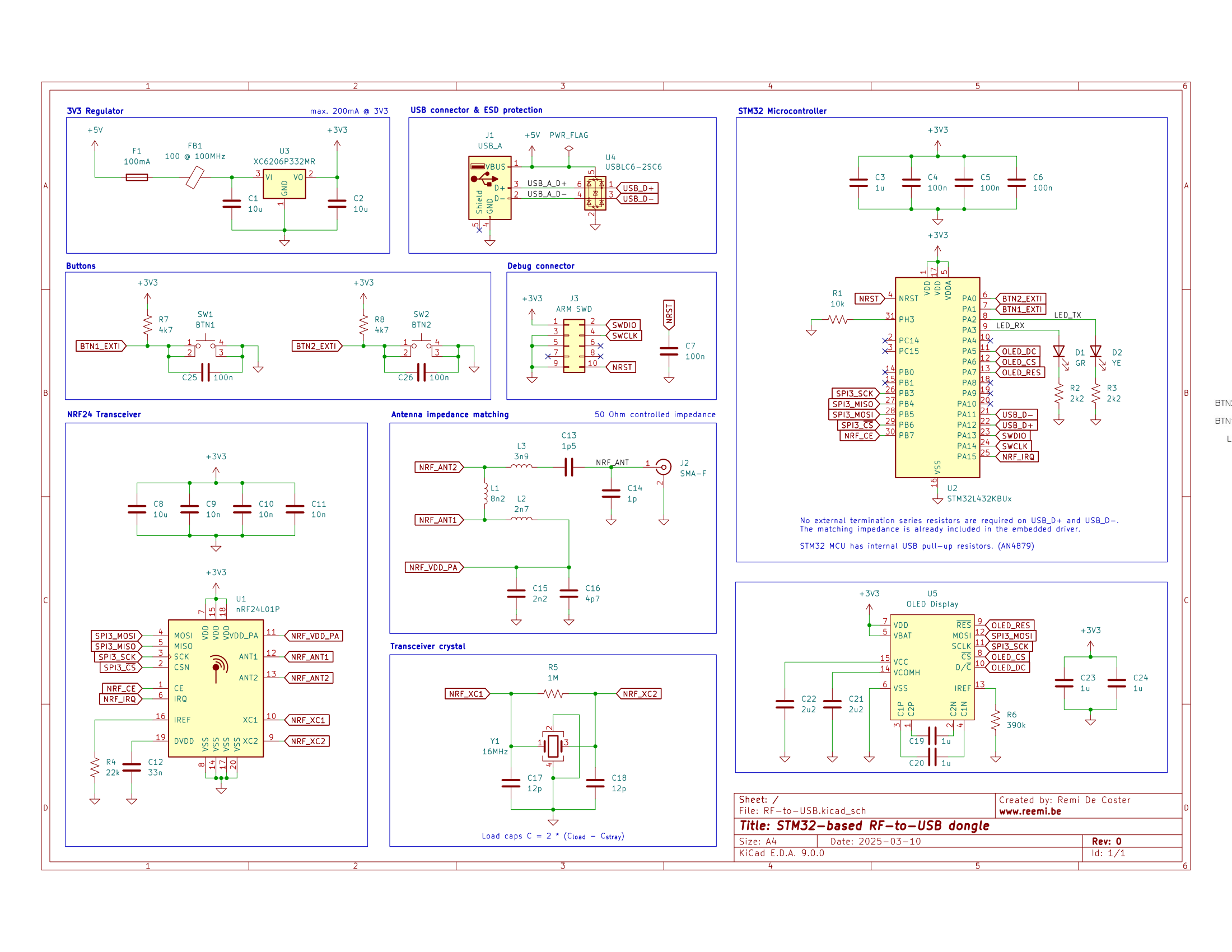Select the U1 nRF24L01P transceiver chip
This screenshot has width=1232, height=952.
point(216,688)
